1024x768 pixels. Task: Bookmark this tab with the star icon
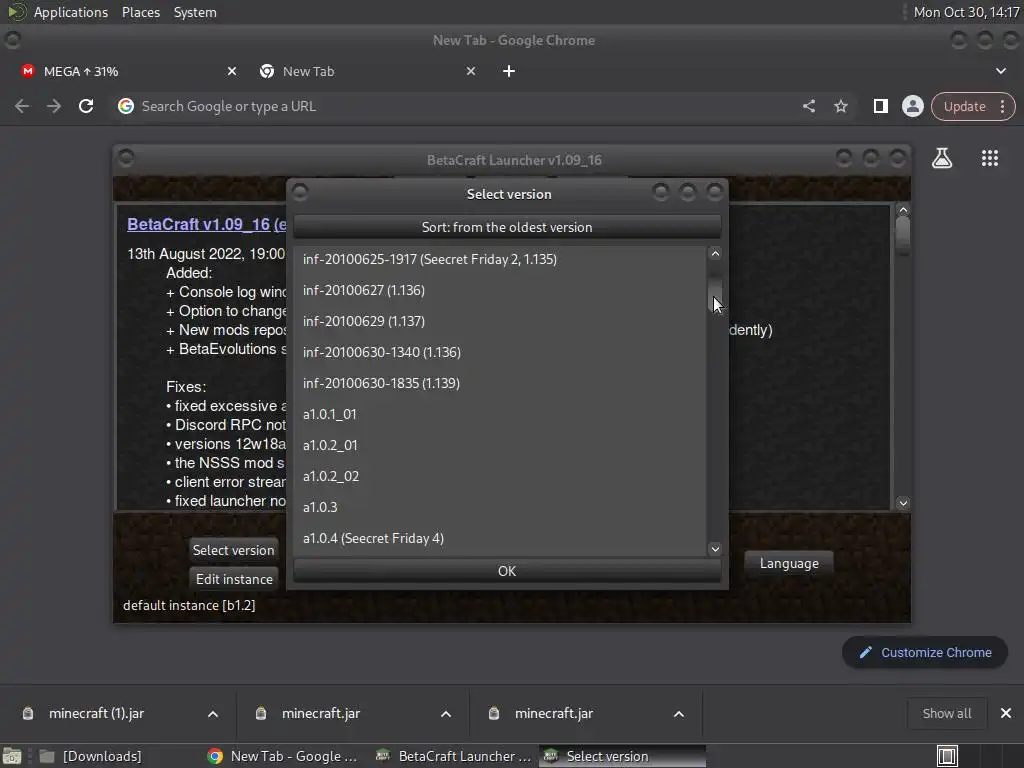(841, 106)
